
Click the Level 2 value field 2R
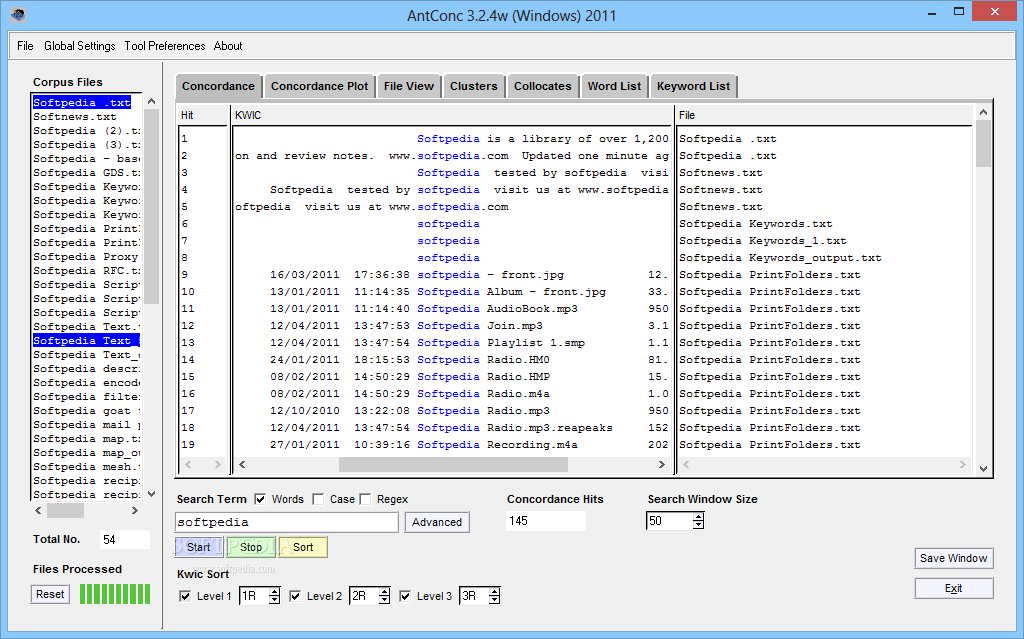click(364, 596)
